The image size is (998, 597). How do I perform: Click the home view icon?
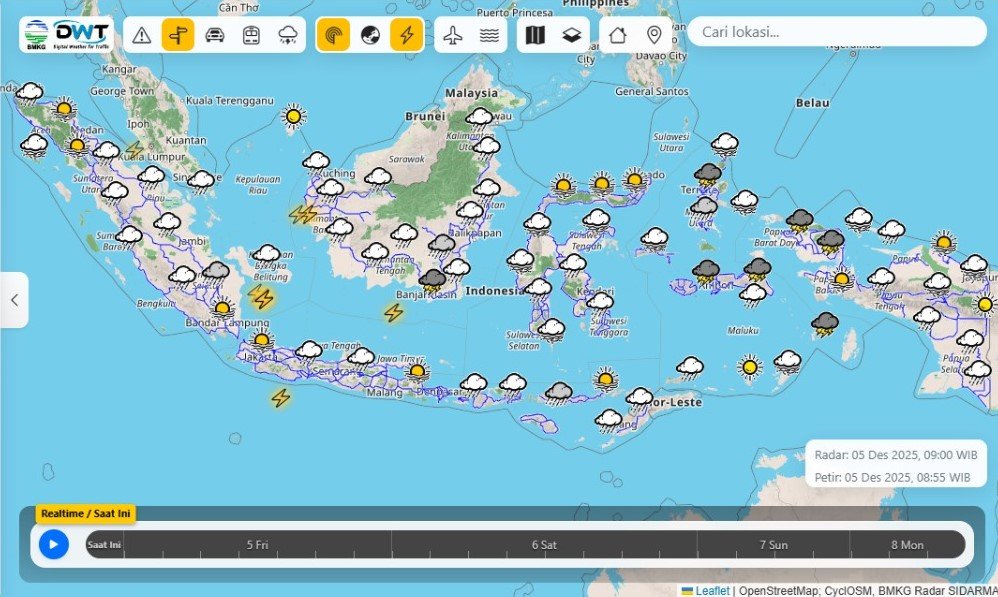pyautogui.click(x=618, y=35)
